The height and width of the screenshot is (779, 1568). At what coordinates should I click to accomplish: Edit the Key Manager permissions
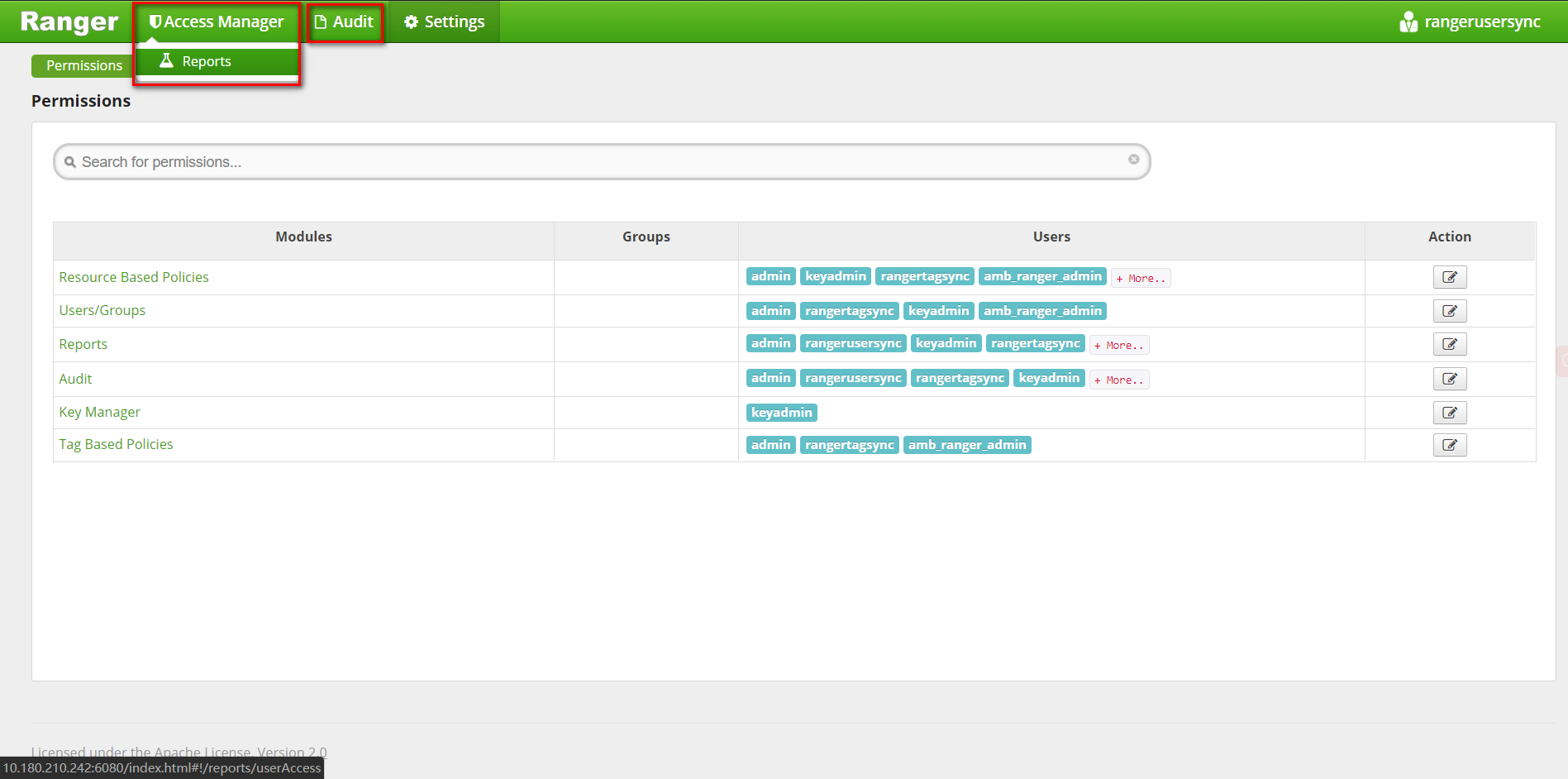pos(1450,413)
